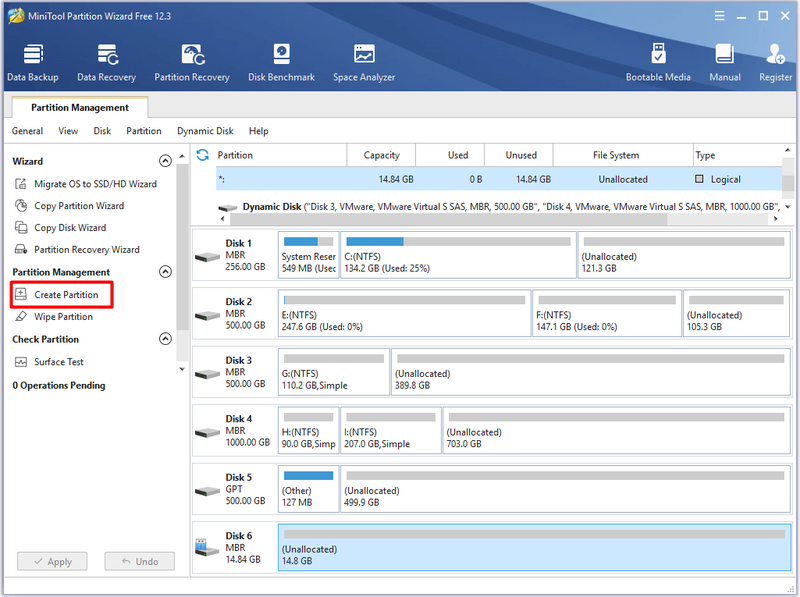Select the unallocated Logical row in table
Viewport: 800px width, 597px height.
499,179
